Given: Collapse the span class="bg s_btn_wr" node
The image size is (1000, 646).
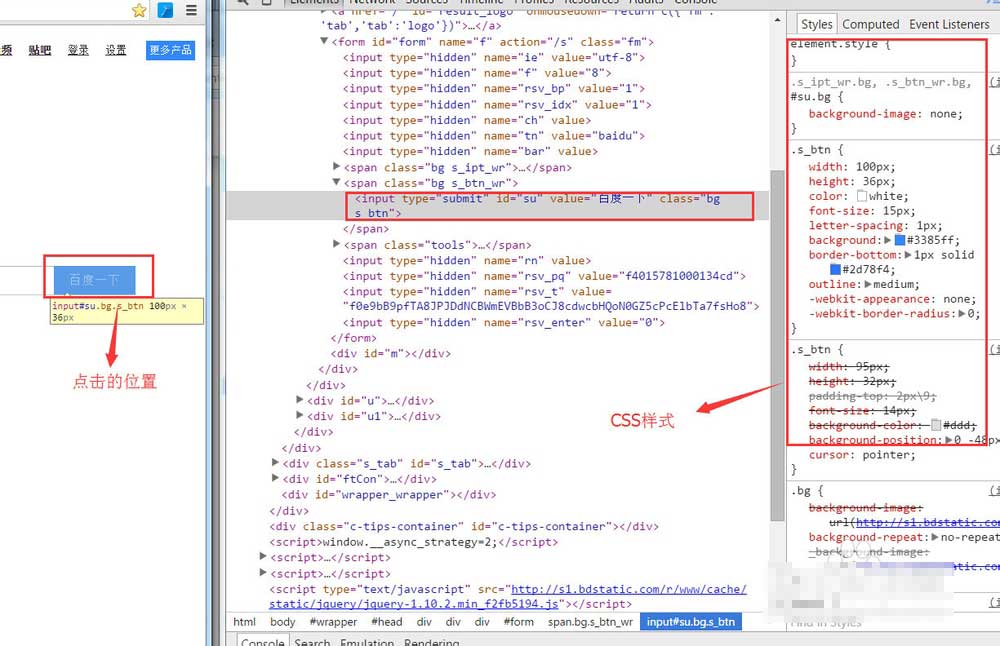Looking at the screenshot, I should pyautogui.click(x=337, y=182).
